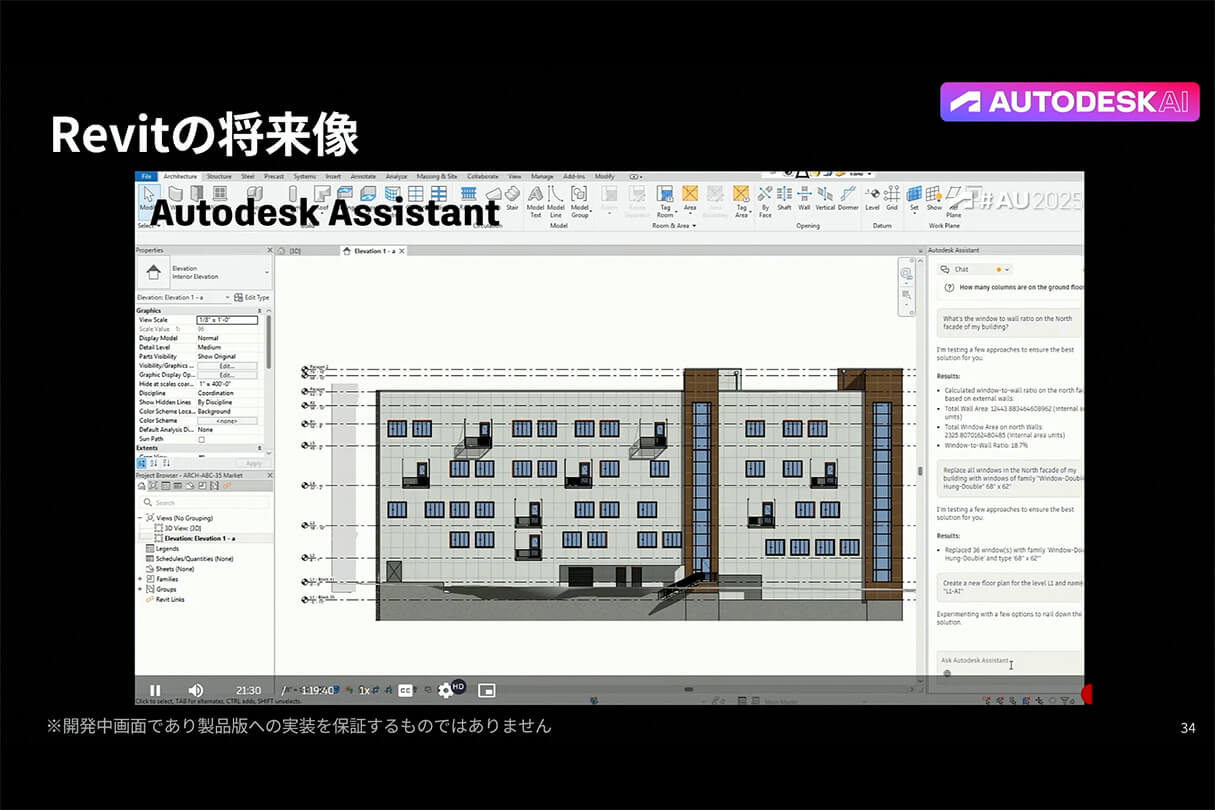Open the Annotate ribbon tab
Viewport: 1215px width, 810px height.
[363, 176]
